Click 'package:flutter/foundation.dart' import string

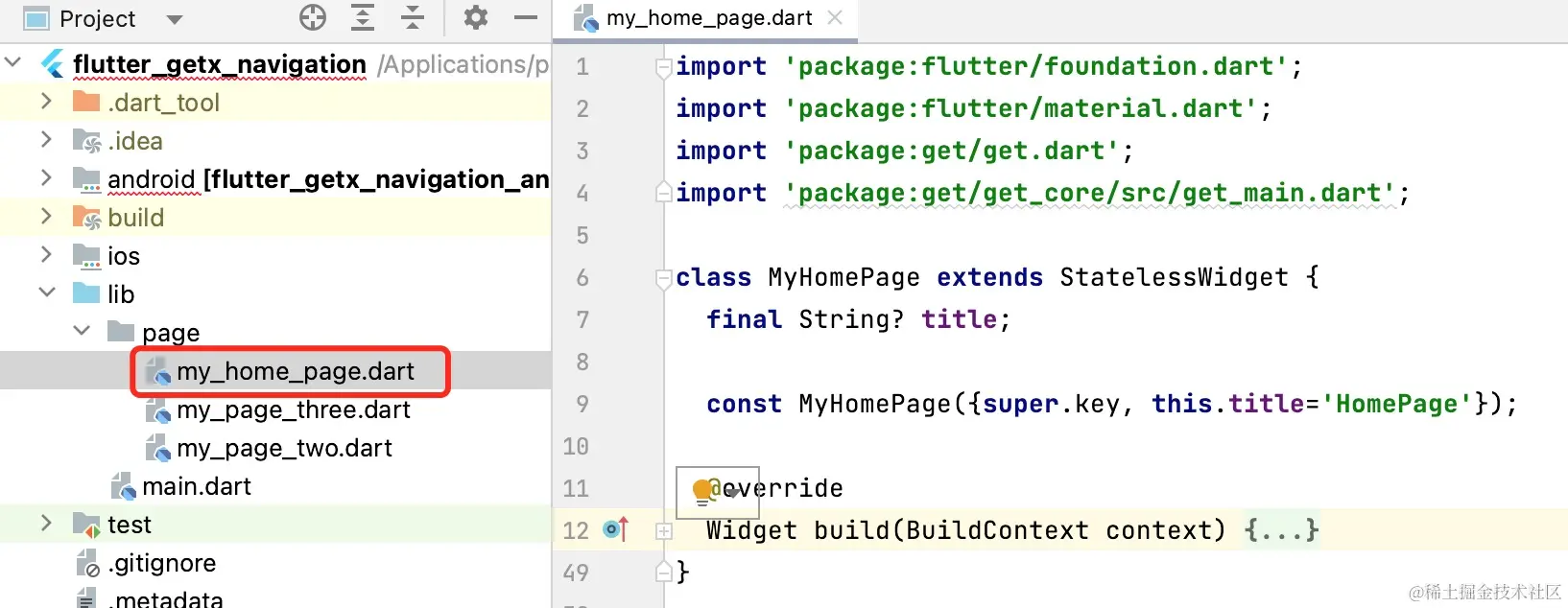coord(1035,66)
